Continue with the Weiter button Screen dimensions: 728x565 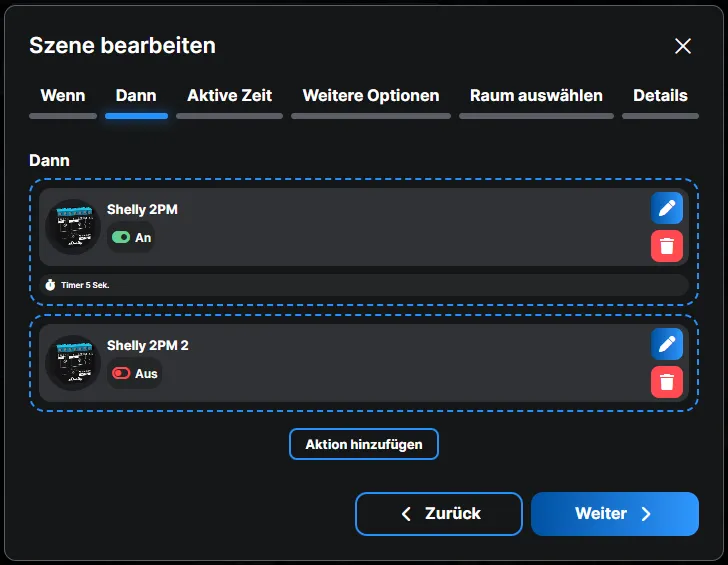click(614, 514)
